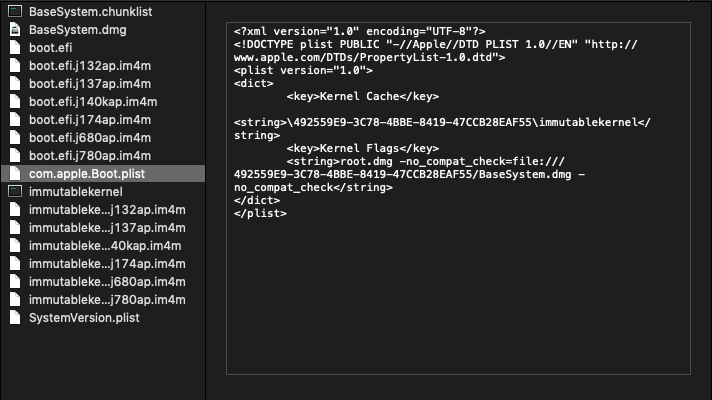Click the immutablekernel executable icon
712x400 pixels.
[x=15, y=191]
